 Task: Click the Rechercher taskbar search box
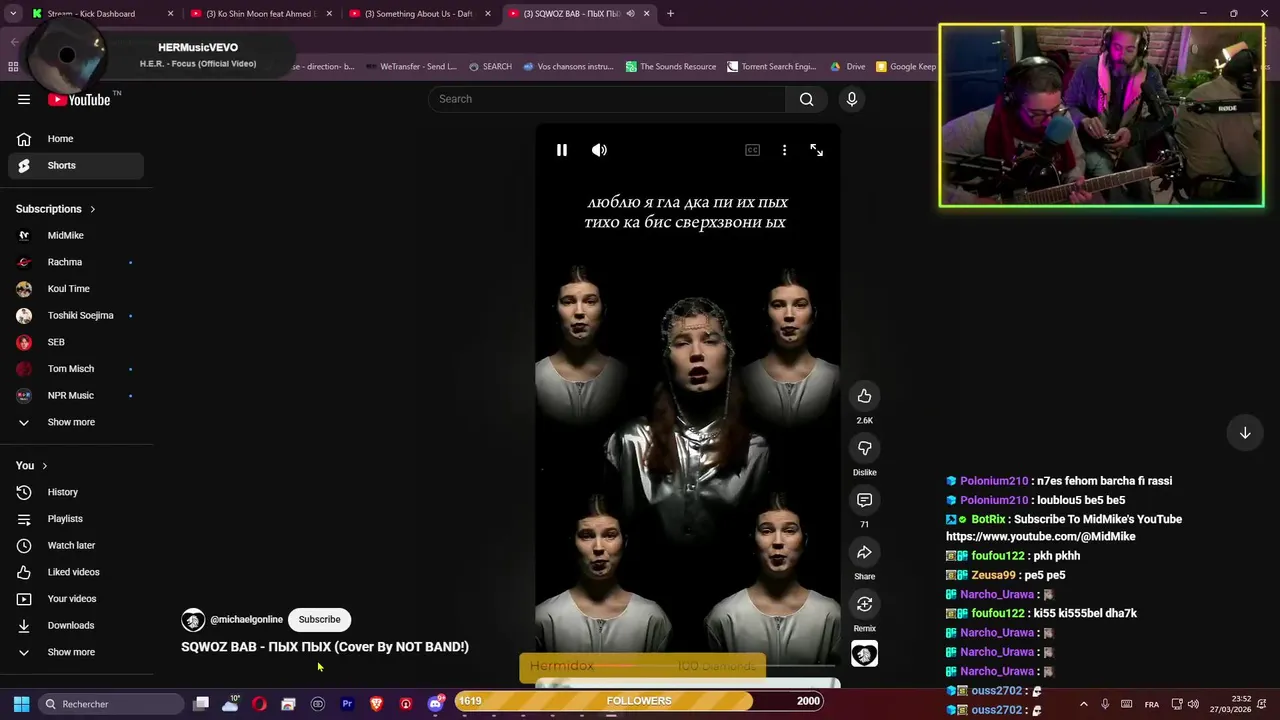111,704
